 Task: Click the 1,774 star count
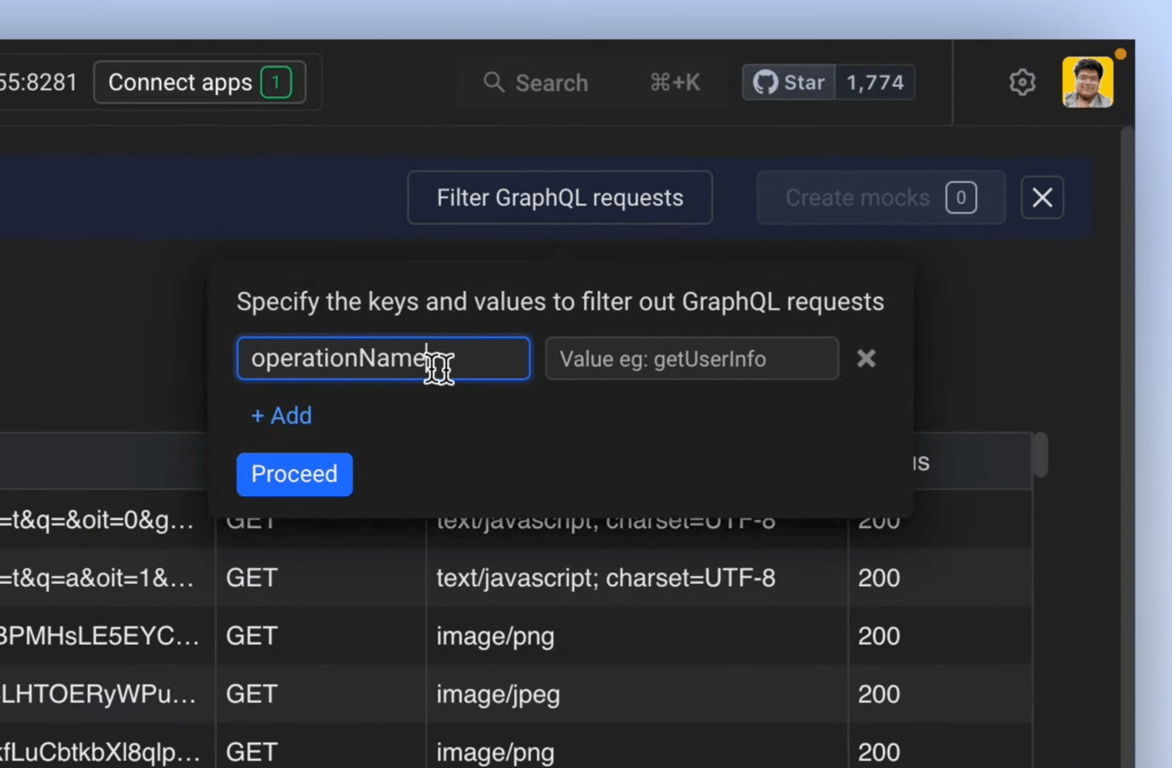pyautogui.click(x=875, y=82)
